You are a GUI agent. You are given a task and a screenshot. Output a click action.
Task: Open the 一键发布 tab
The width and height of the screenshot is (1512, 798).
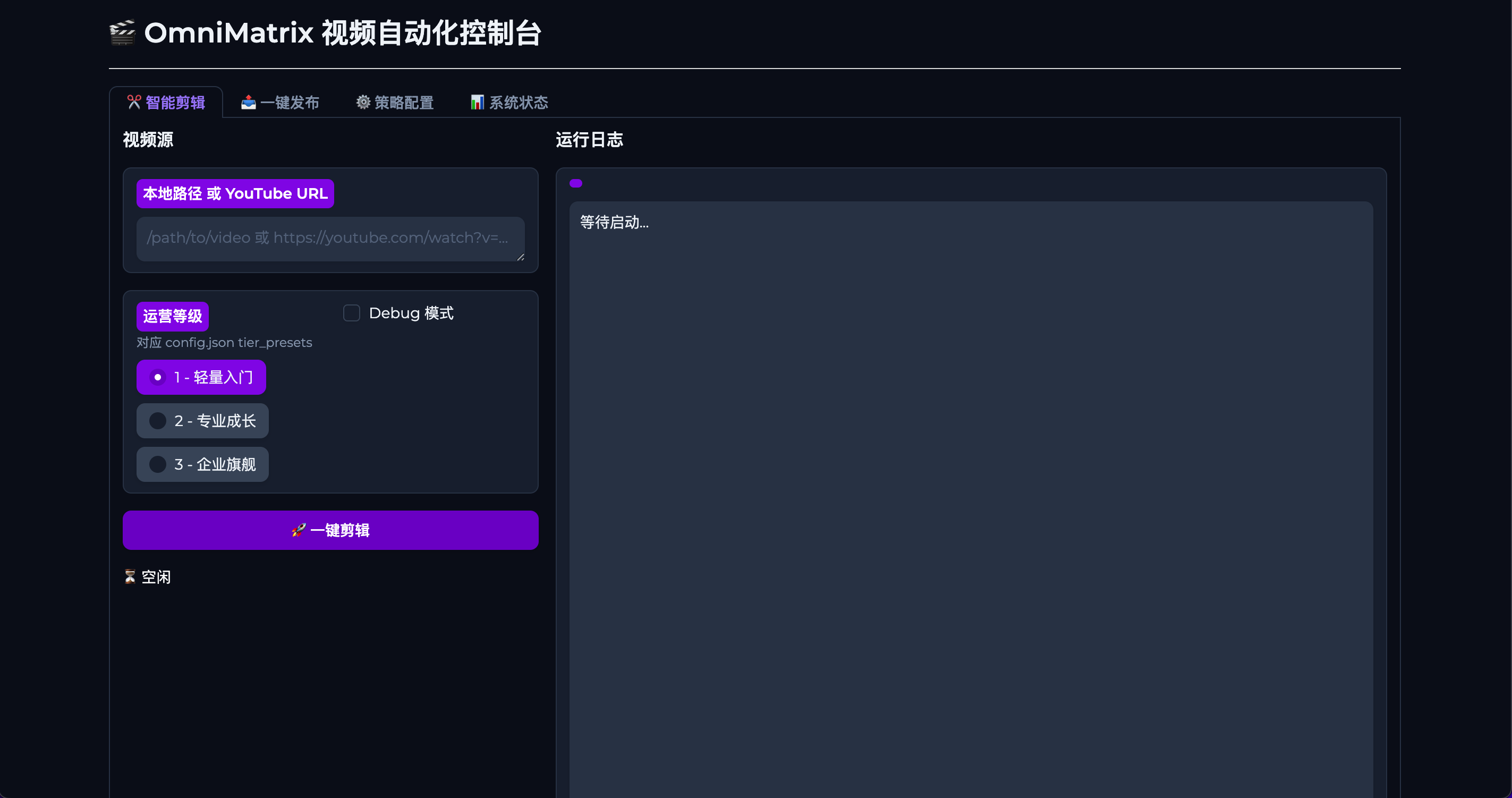point(280,103)
